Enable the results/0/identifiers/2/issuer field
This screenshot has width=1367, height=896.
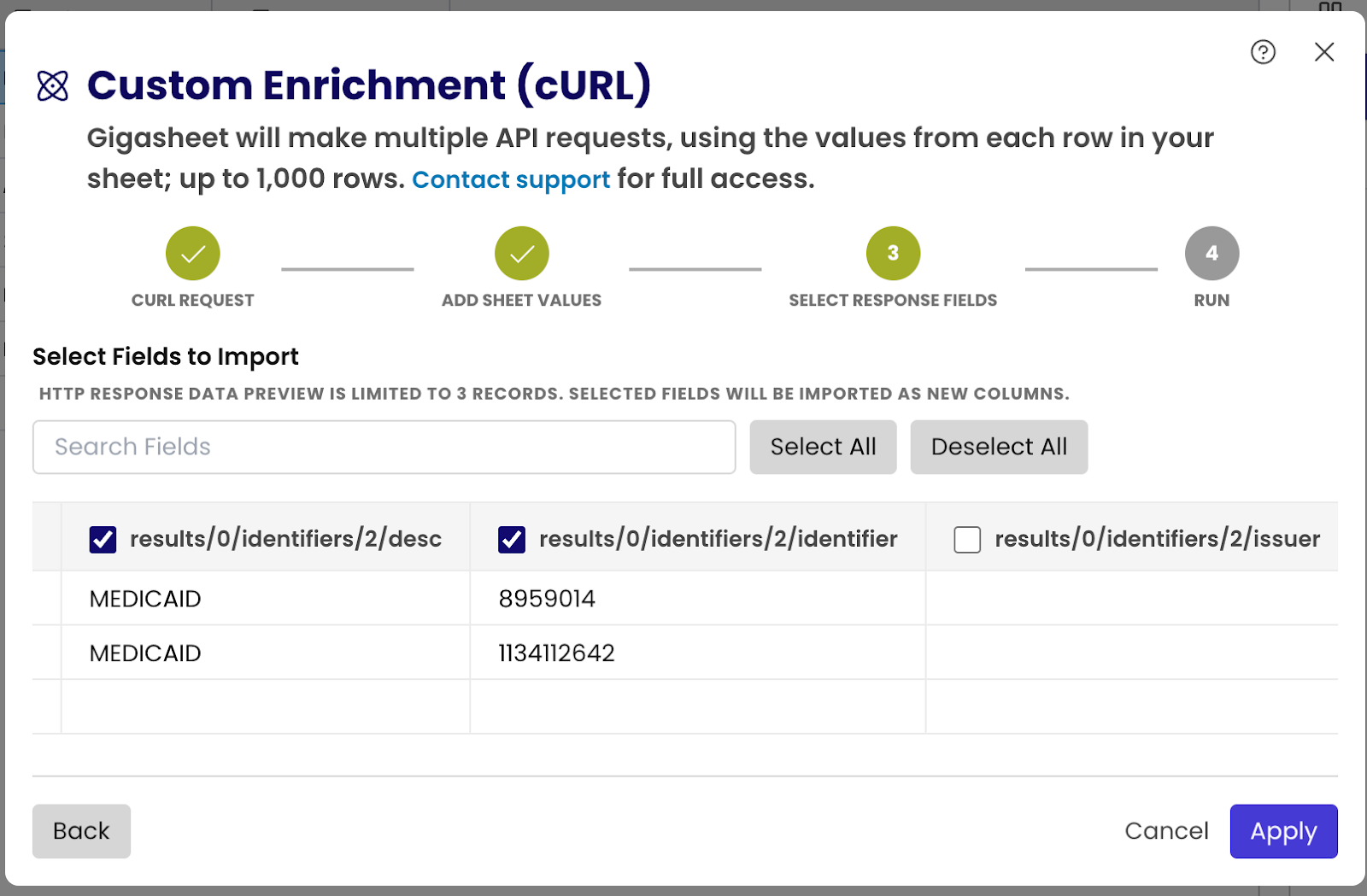point(966,539)
